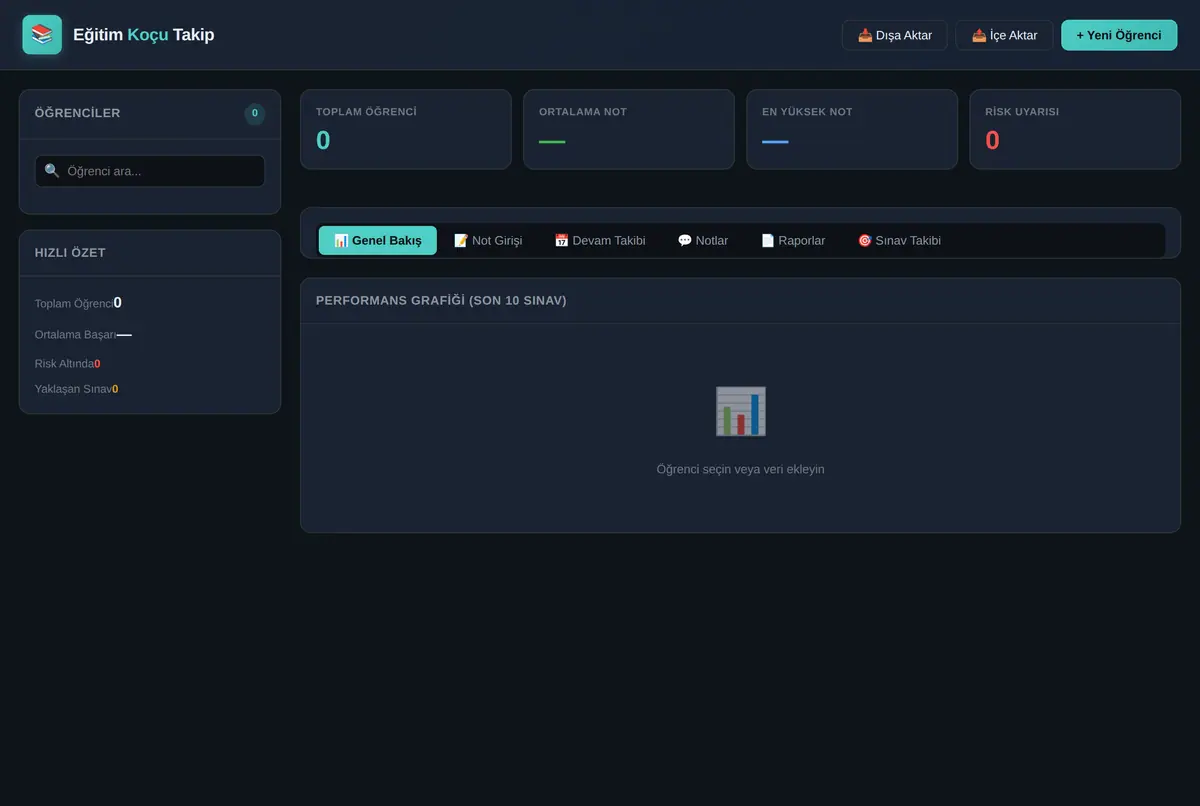Click the bar chart icon in performance panel
Image resolution: width=1200 pixels, height=806 pixels.
click(x=741, y=411)
